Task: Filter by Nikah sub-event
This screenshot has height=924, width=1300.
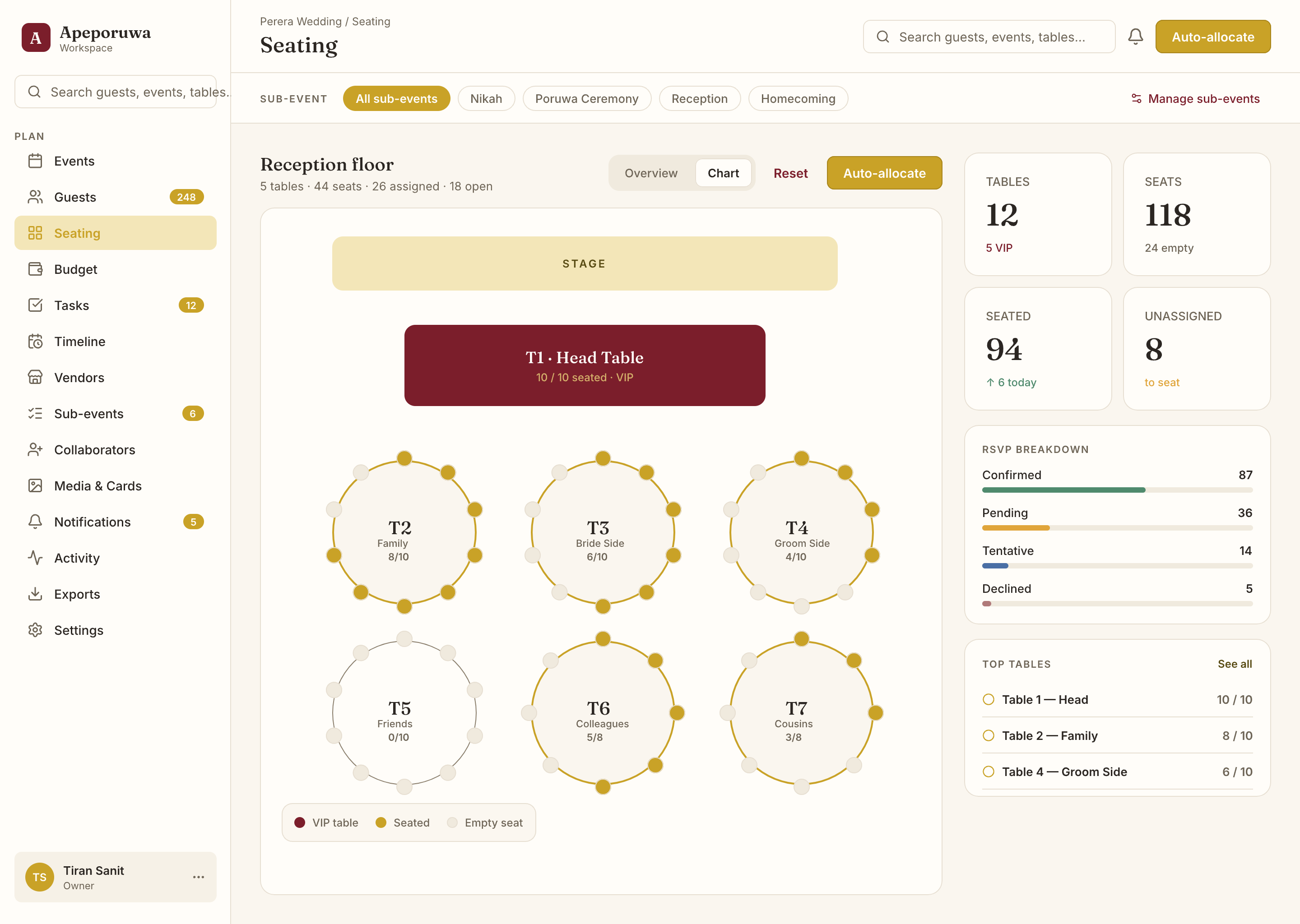Action: (486, 98)
